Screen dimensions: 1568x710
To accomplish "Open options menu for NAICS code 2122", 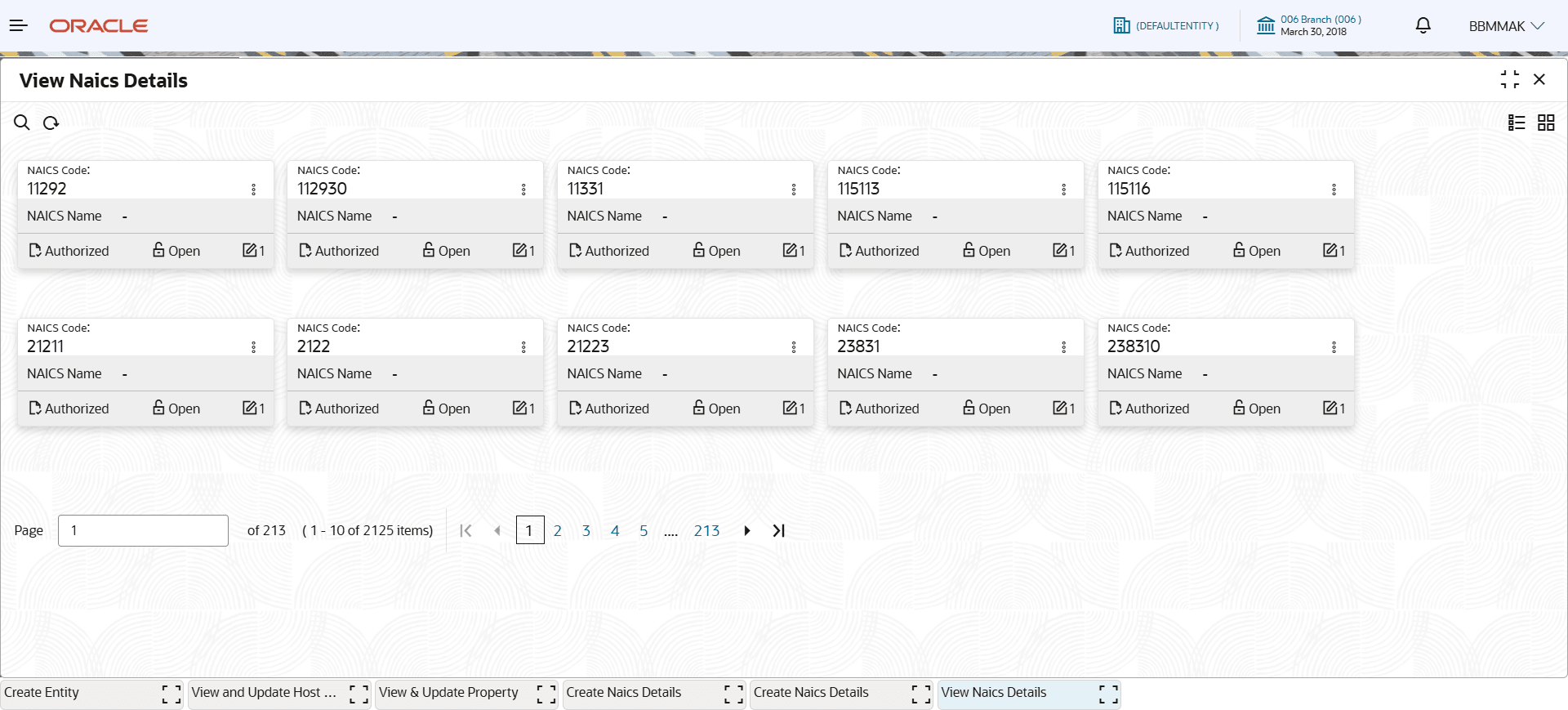I will point(524,347).
